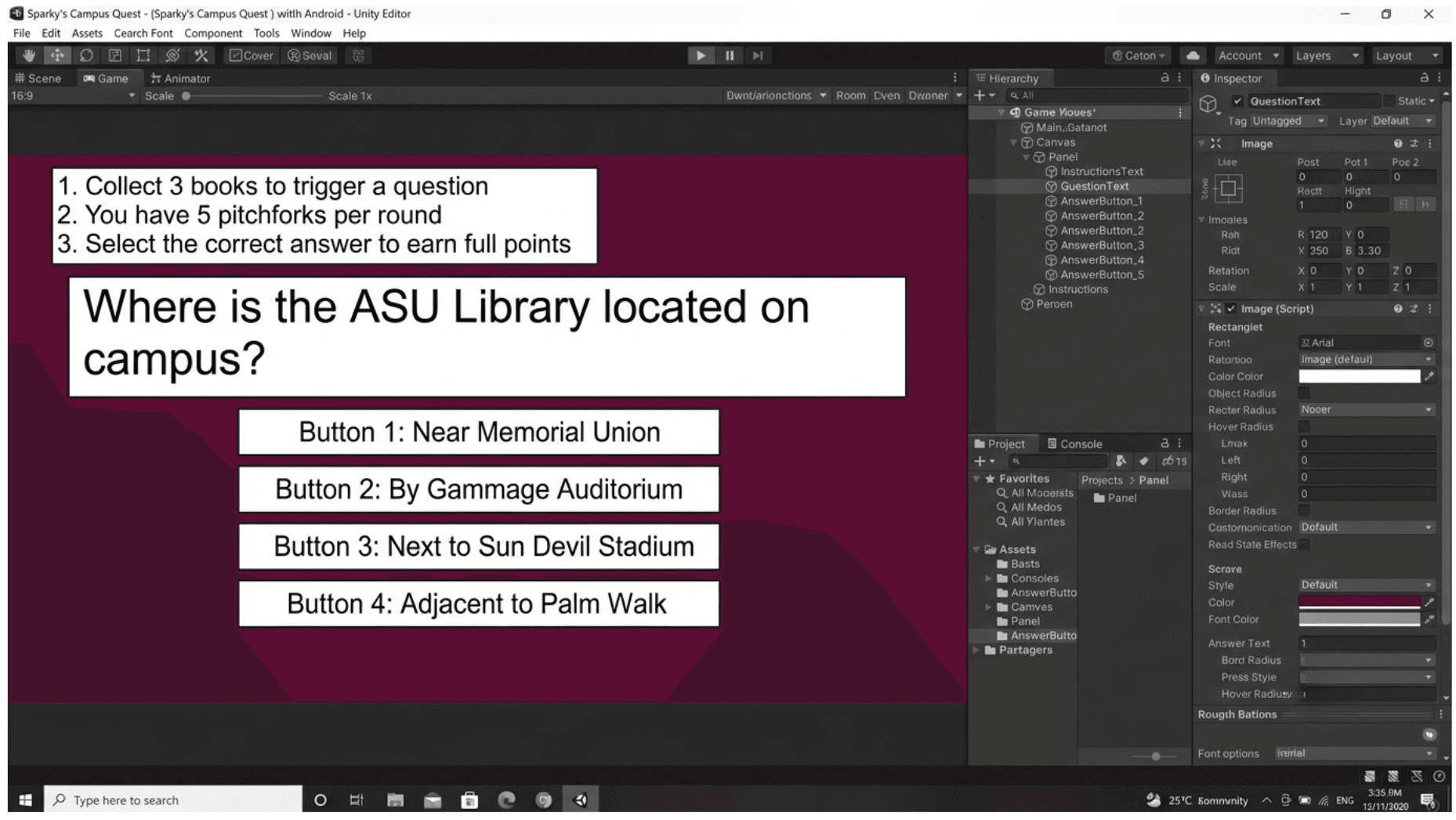Select the Rotate tool icon
Screen dimensions: 1456x820
pyautogui.click(x=86, y=56)
